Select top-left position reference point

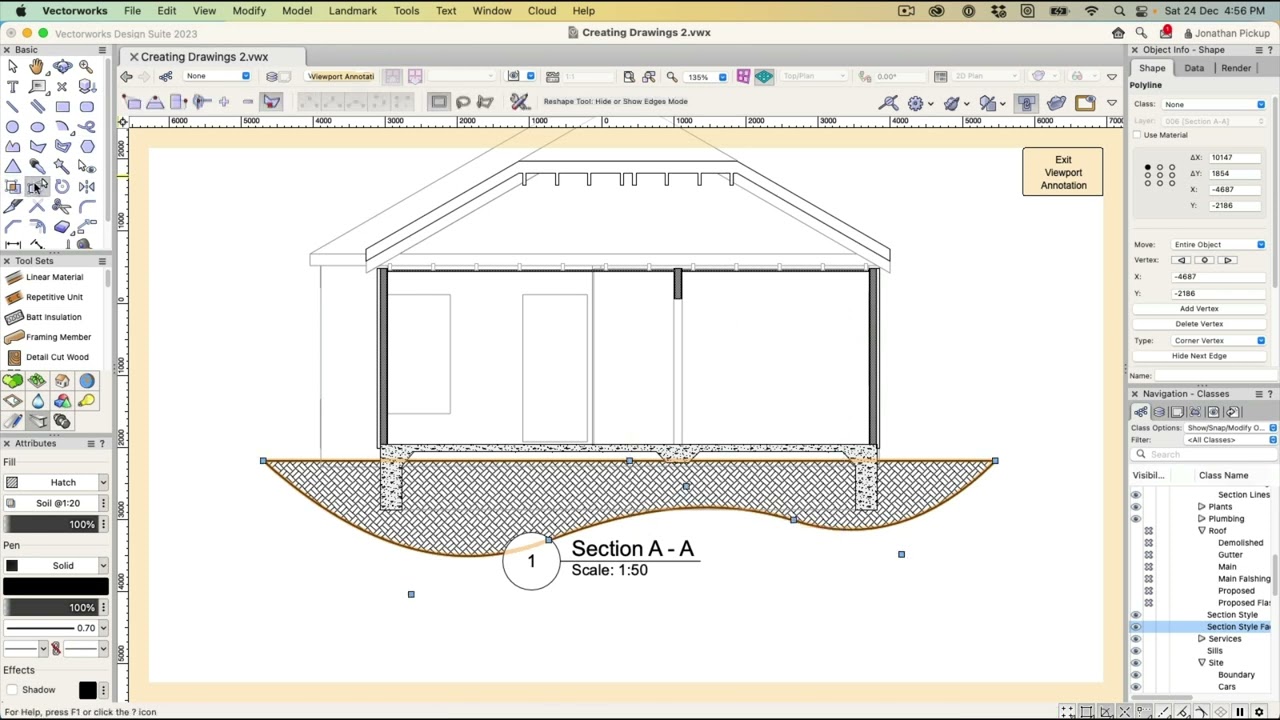pyautogui.click(x=1148, y=167)
